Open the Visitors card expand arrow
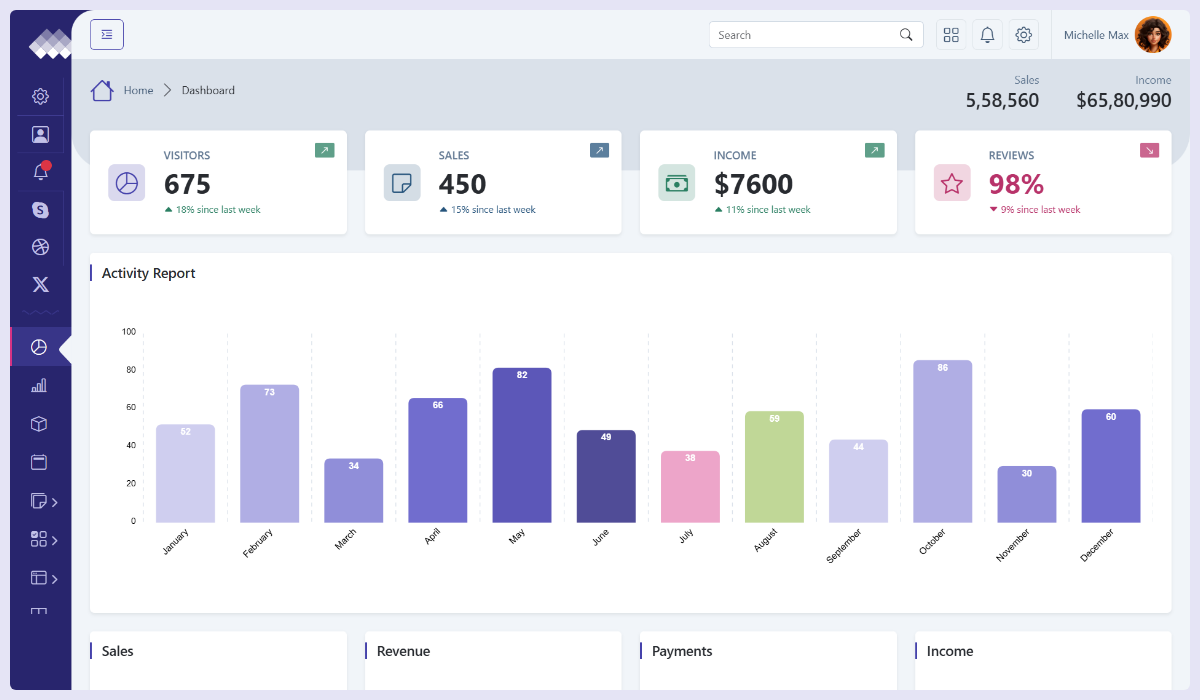The height and width of the screenshot is (700, 1200). (x=324, y=149)
